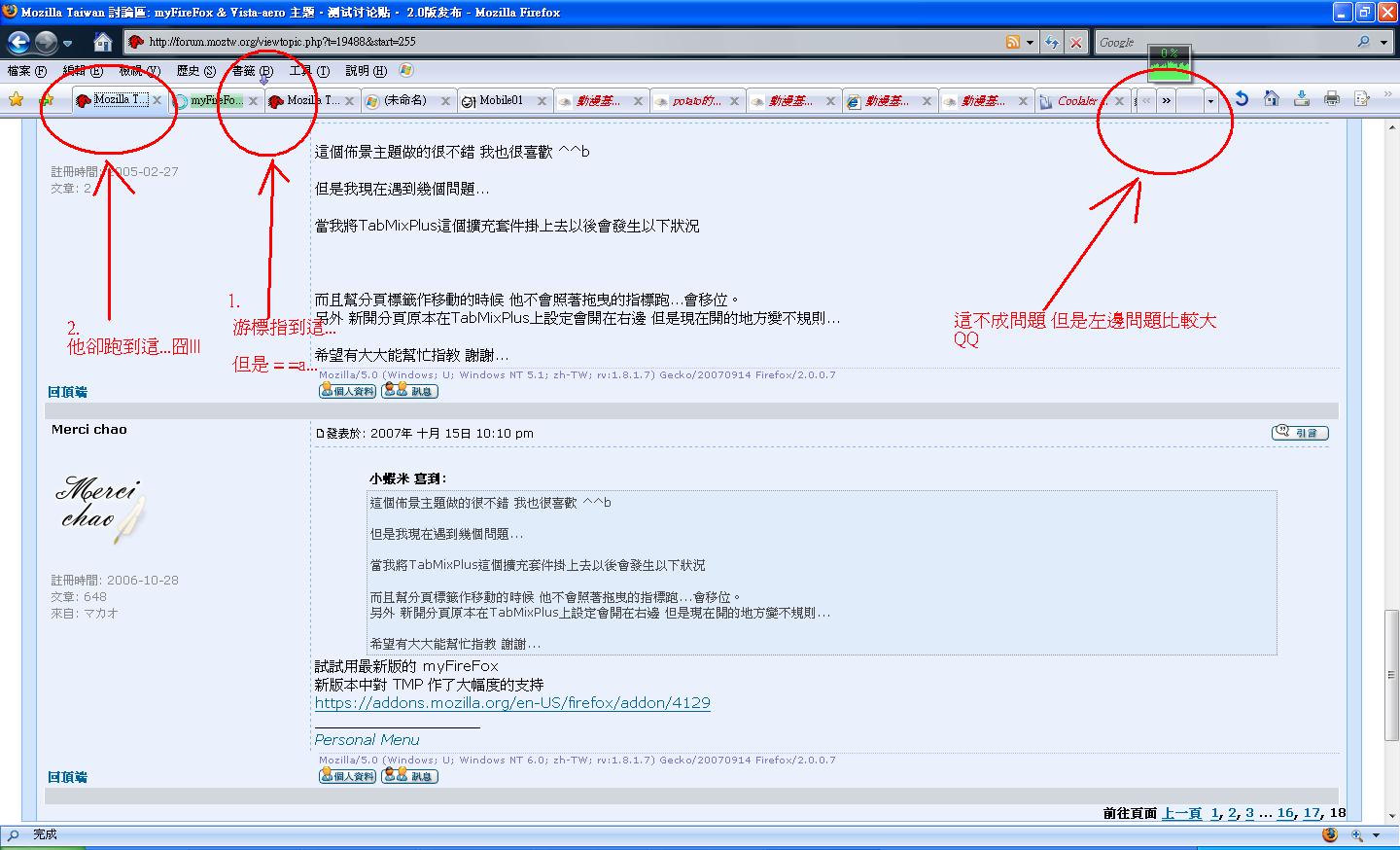
Task: Type in the Google search field
Action: pyautogui.click(x=1225, y=42)
